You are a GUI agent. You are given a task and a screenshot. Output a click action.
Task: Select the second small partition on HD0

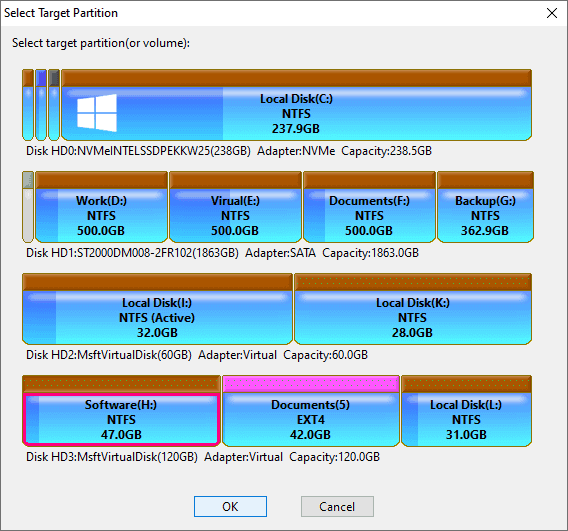pyautogui.click(x=41, y=105)
